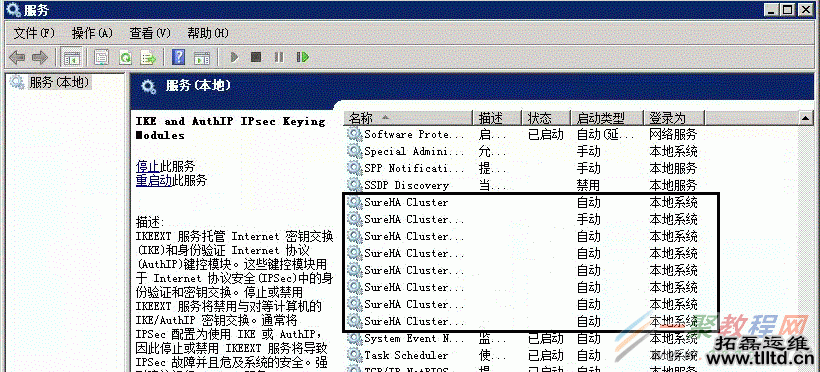Click the gear icon of Task Scheduler service
This screenshot has height=372, width=820.
tap(355, 355)
